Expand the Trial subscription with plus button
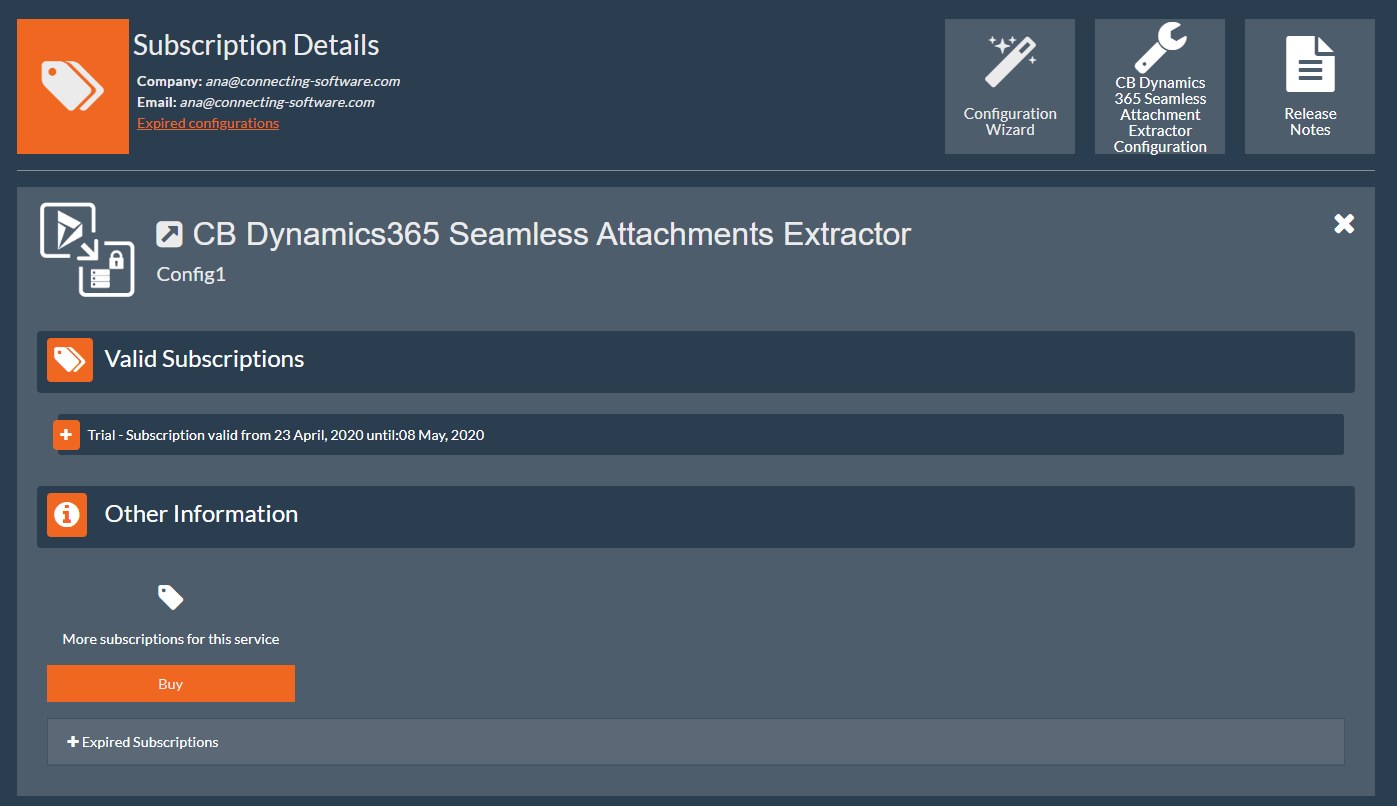 [65, 435]
